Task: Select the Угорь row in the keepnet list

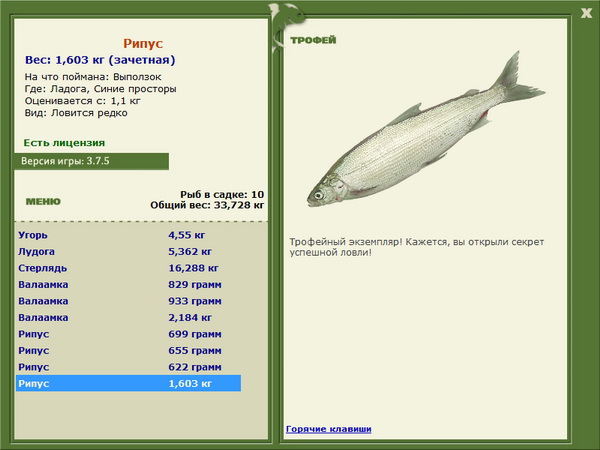Action: tap(128, 235)
